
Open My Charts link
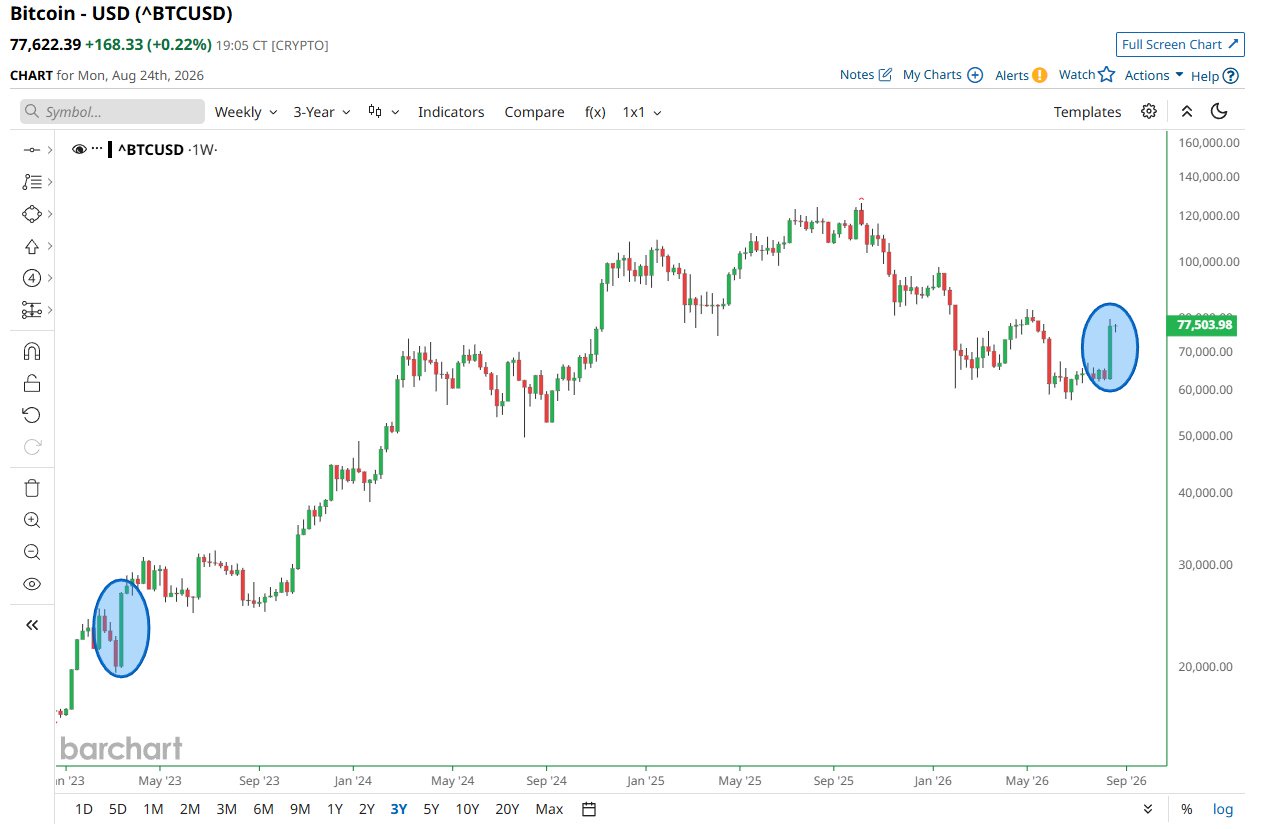coord(943,75)
